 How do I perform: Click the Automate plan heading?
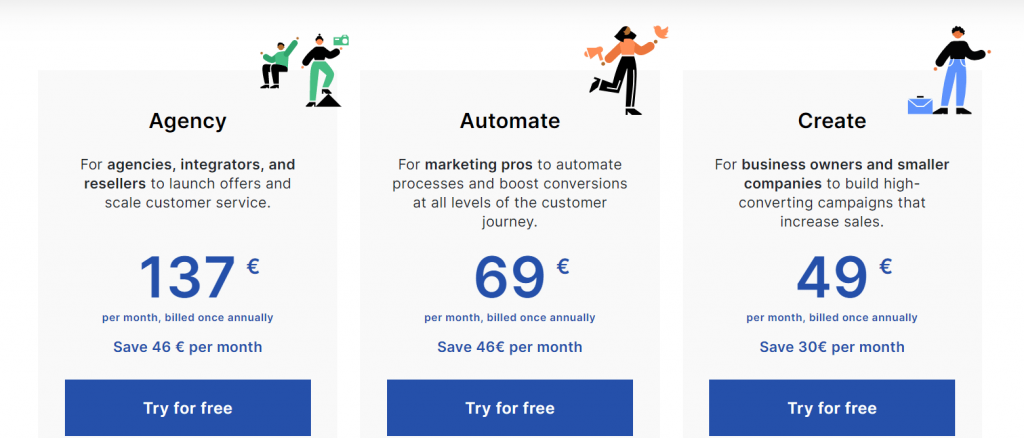pyautogui.click(x=509, y=121)
